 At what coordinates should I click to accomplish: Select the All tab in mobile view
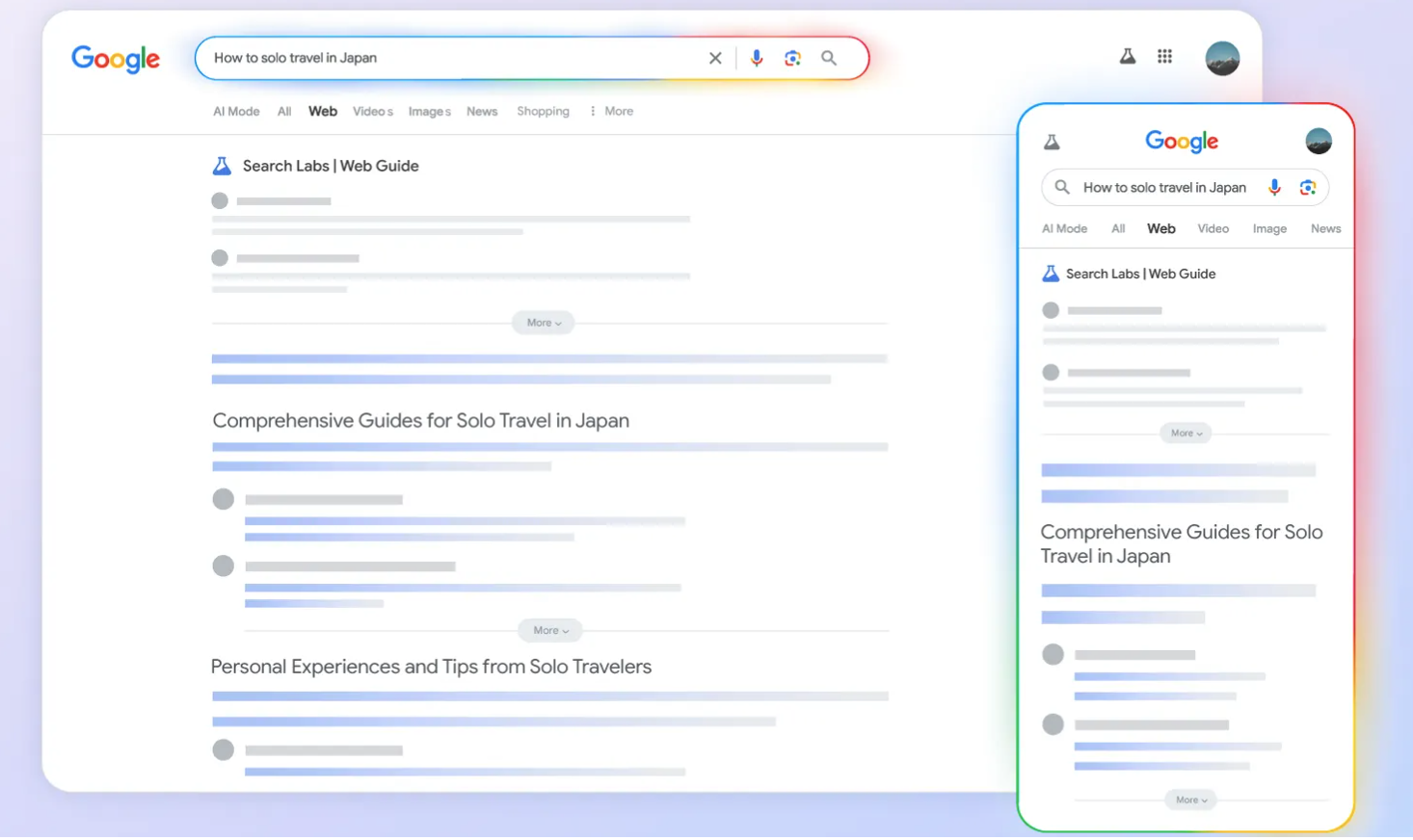tap(1118, 229)
